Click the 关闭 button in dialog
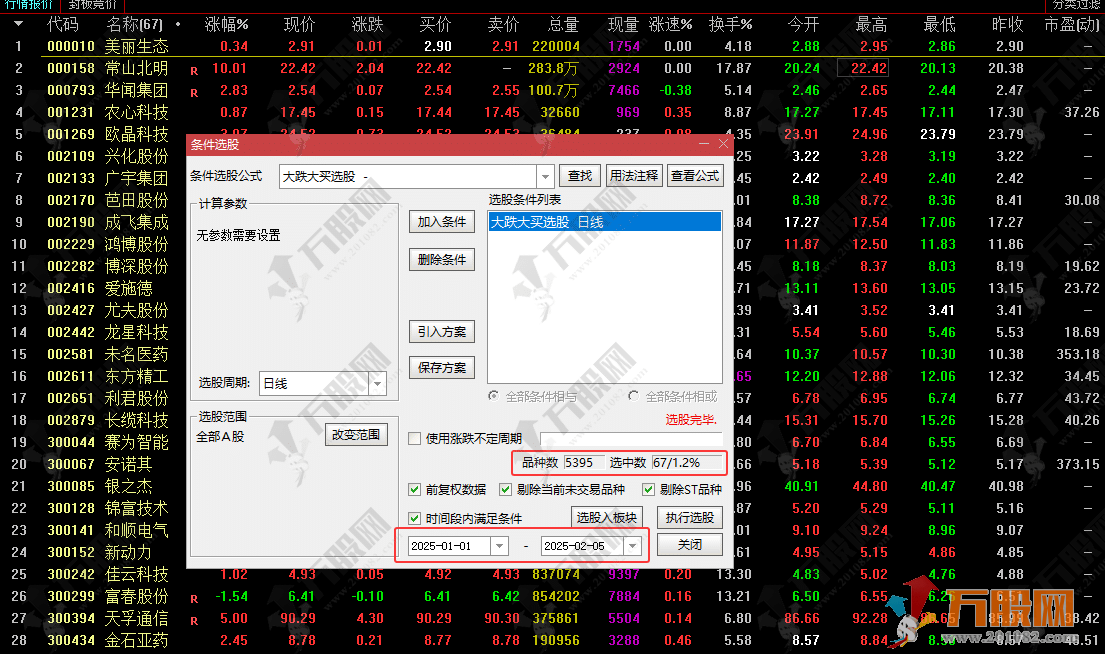This screenshot has width=1105, height=654. click(x=690, y=545)
